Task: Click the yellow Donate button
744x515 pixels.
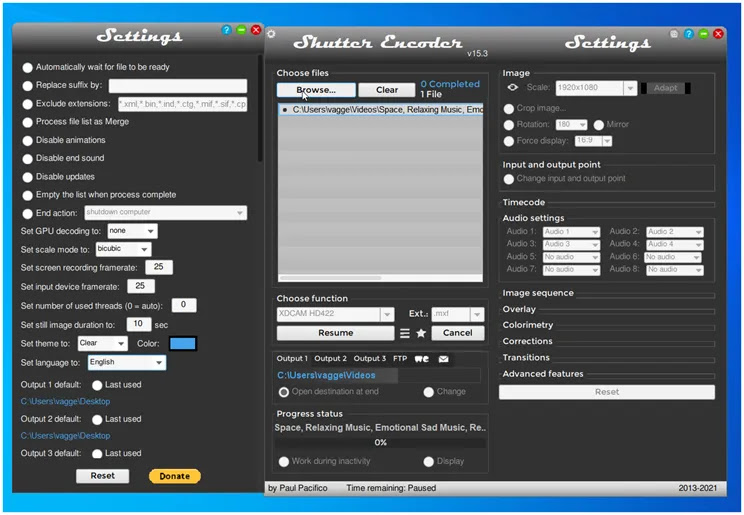Action: pyautogui.click(x=175, y=477)
